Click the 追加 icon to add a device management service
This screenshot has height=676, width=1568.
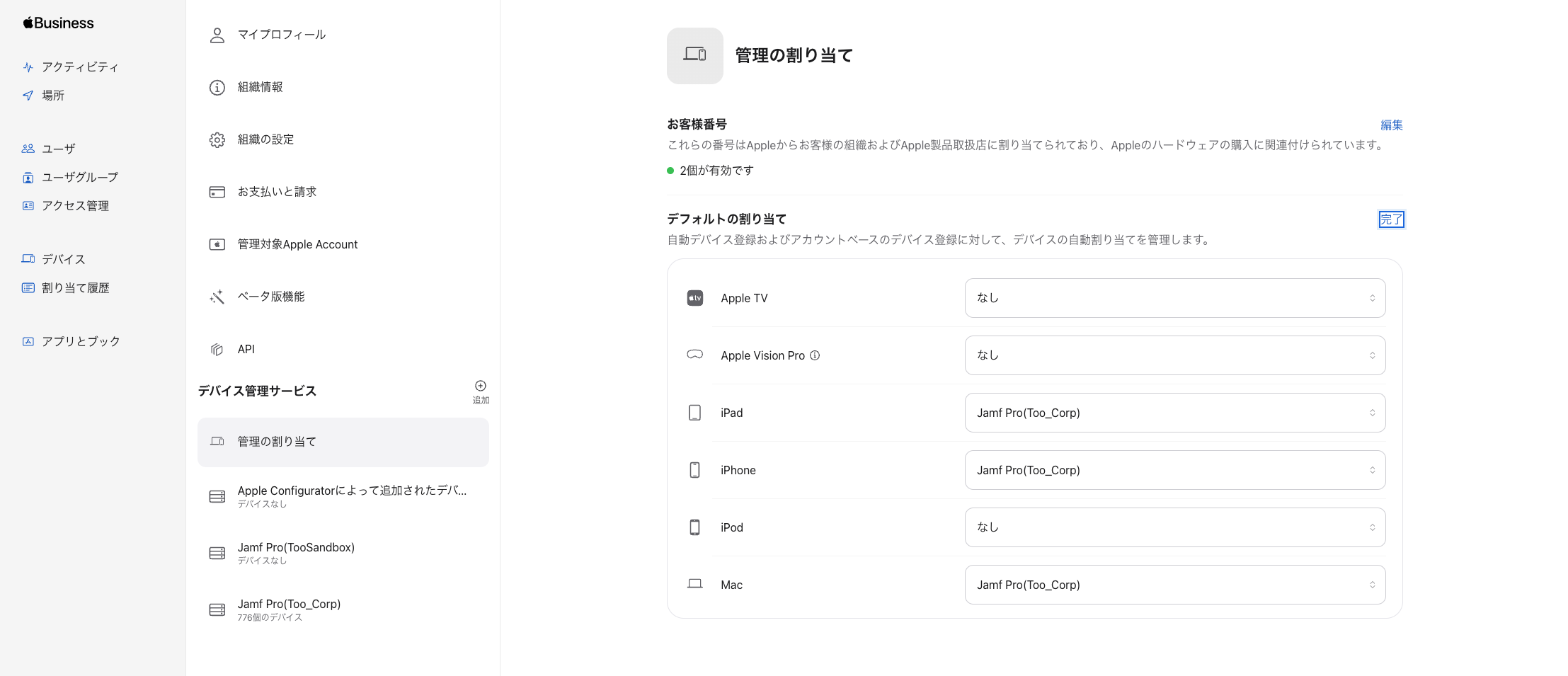tap(480, 386)
